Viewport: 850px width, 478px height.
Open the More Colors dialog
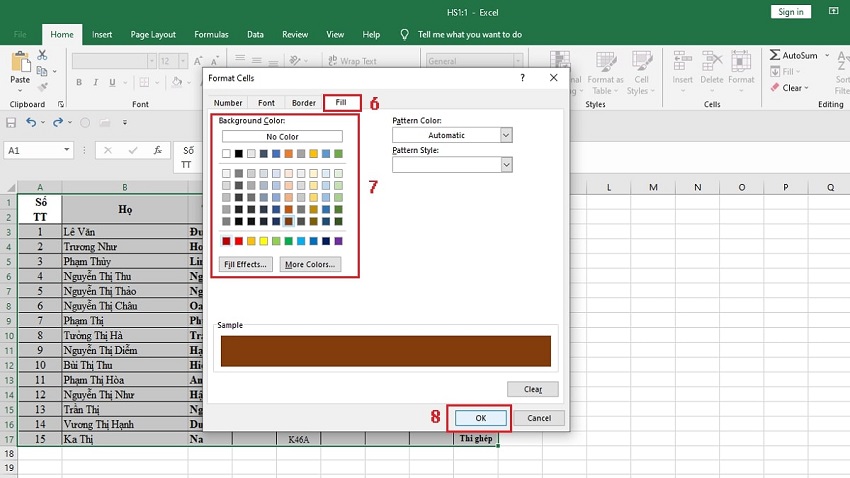309,265
